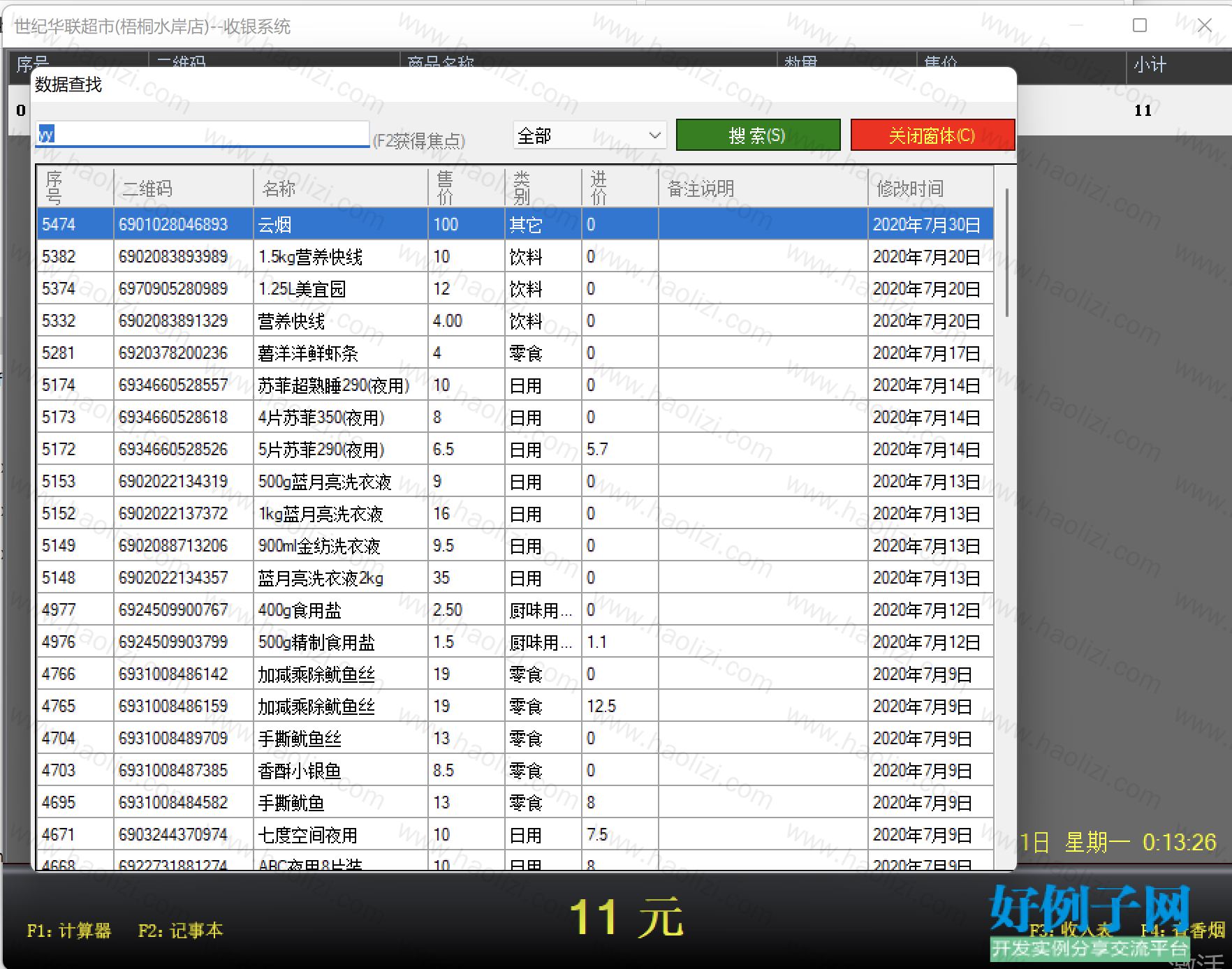
Task: Select the 七度空间夜用 row
Action: coord(515,834)
